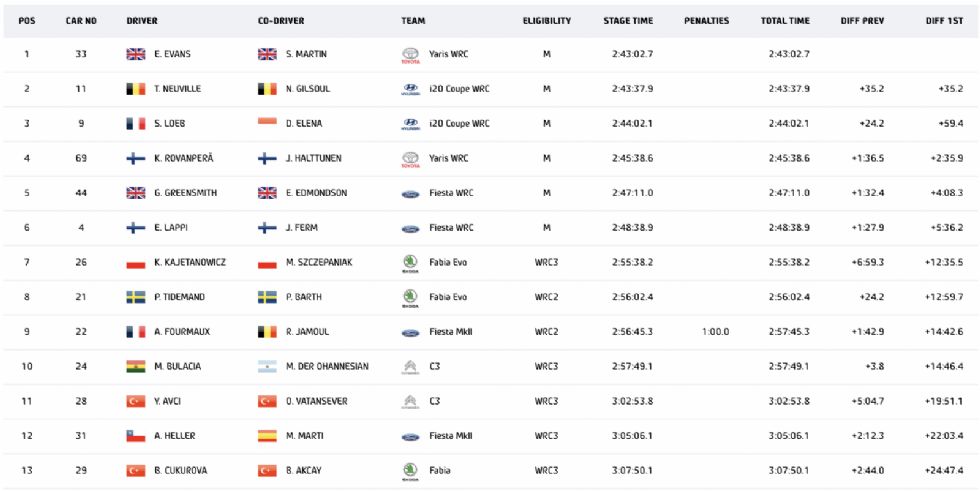The image size is (980, 491).
Task: Click the Belgian flag beside T. Neuville
Action: pyautogui.click(x=136, y=89)
